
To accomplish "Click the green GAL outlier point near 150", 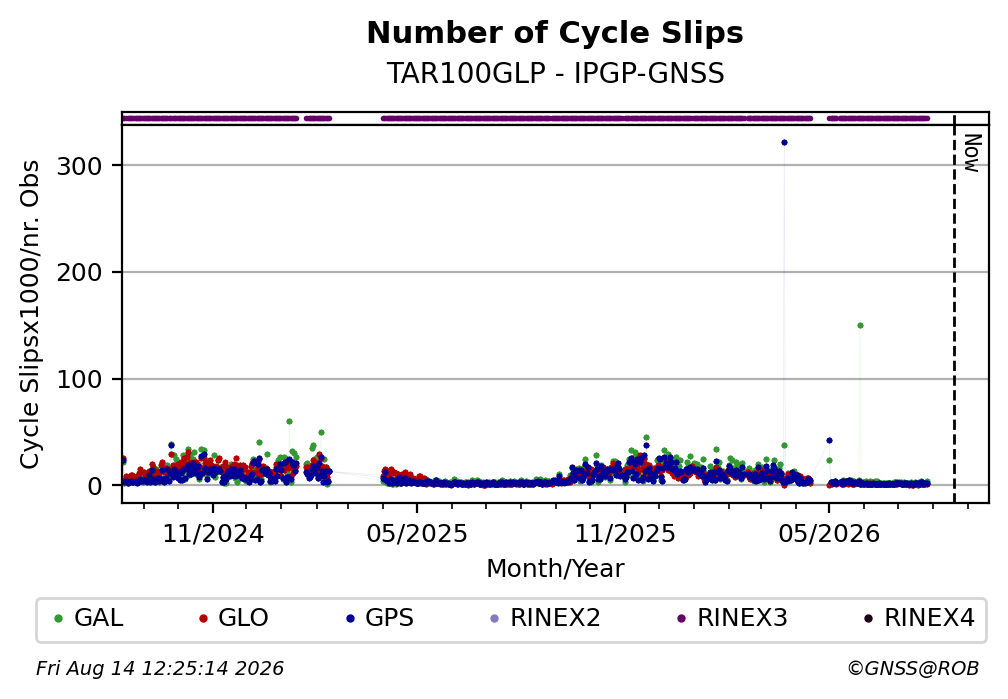I will point(860,325).
